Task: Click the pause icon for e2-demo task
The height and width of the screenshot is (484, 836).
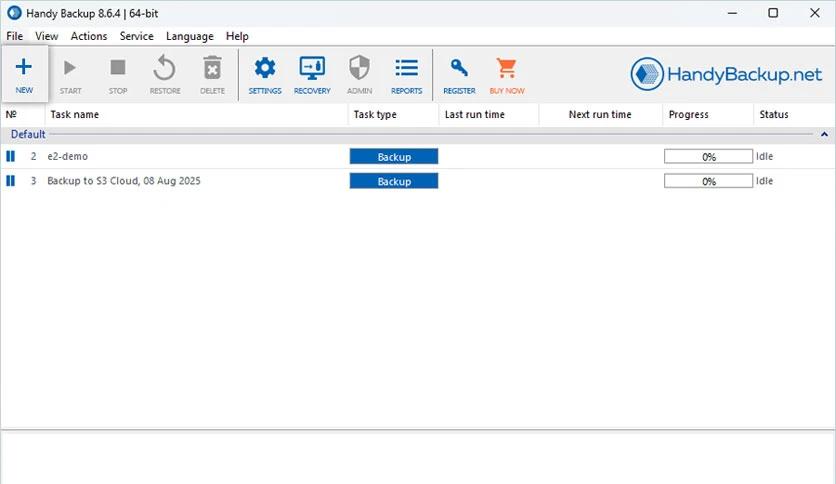Action: click(10, 156)
